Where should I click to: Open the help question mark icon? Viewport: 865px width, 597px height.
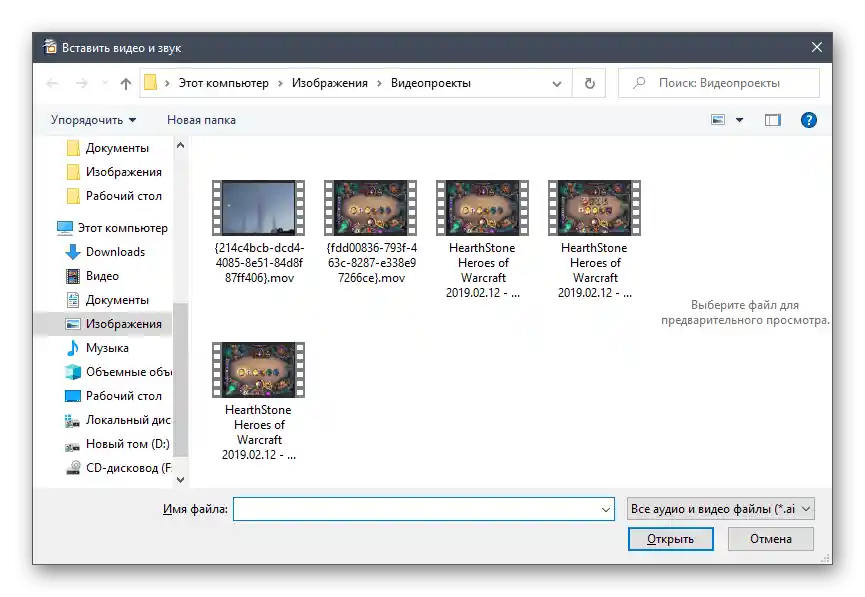click(x=809, y=120)
